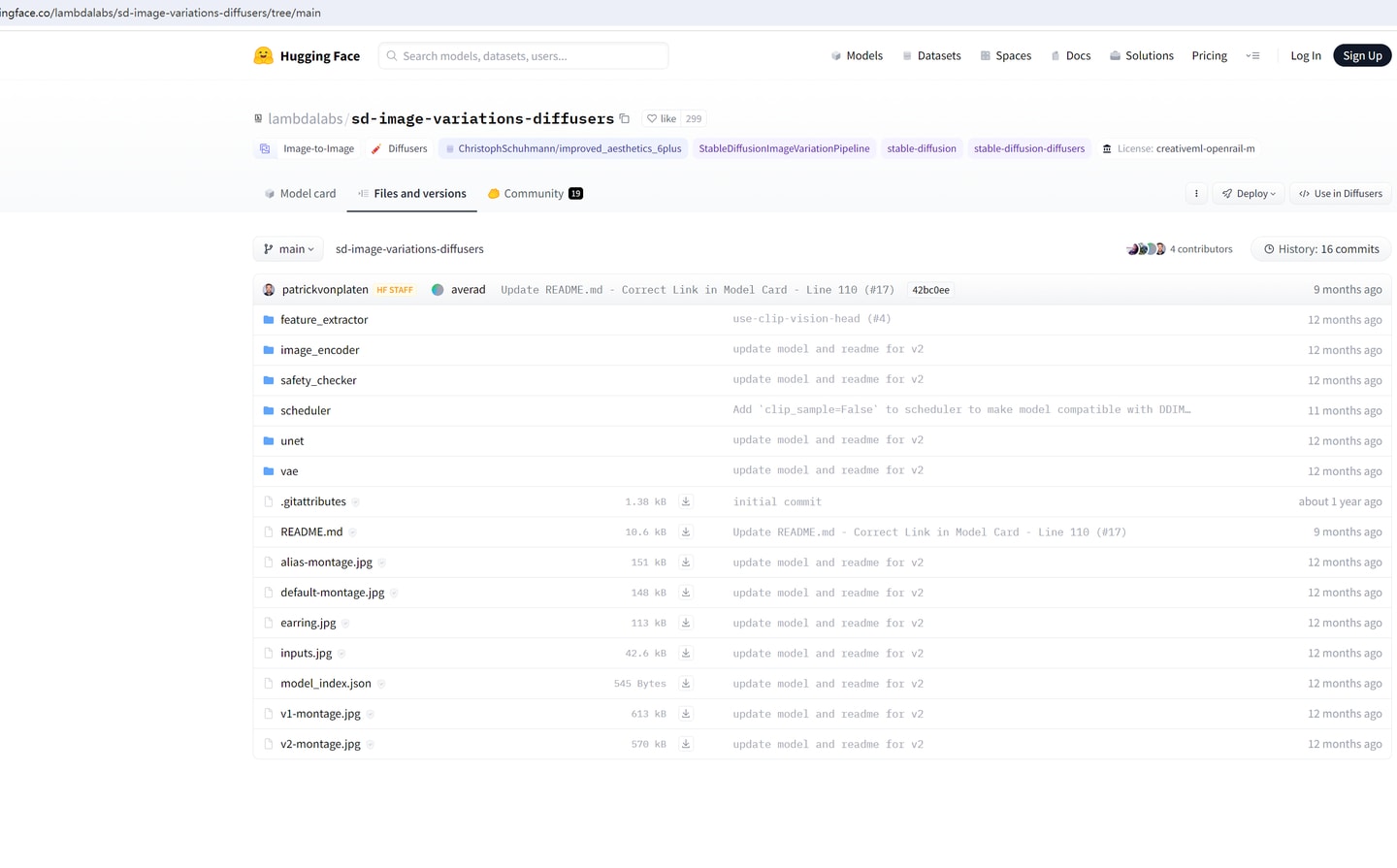Viewport: 1397px width, 868px height.
Task: Open History: 16 commits
Action: [1321, 249]
